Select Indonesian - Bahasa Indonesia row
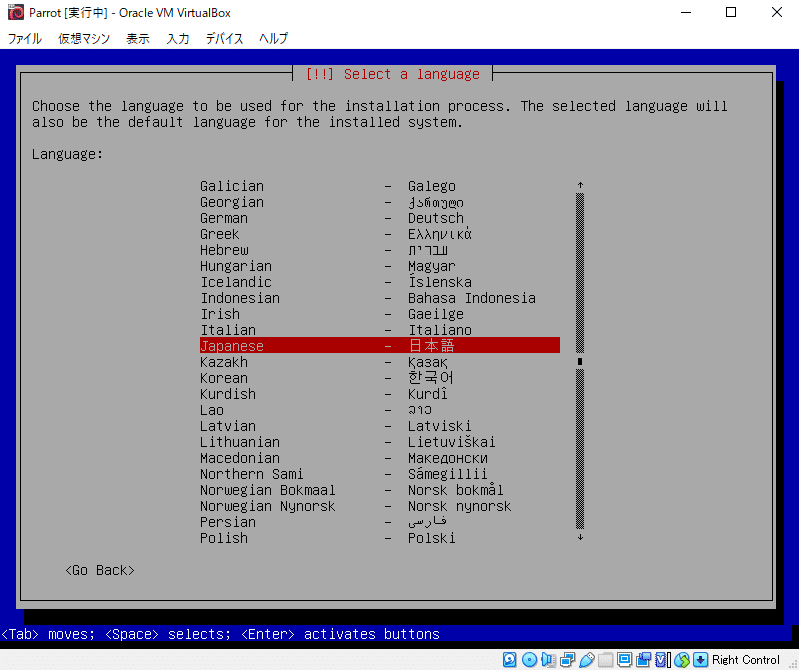Screen dimensions: 799x670 pyautogui.click(x=380, y=298)
